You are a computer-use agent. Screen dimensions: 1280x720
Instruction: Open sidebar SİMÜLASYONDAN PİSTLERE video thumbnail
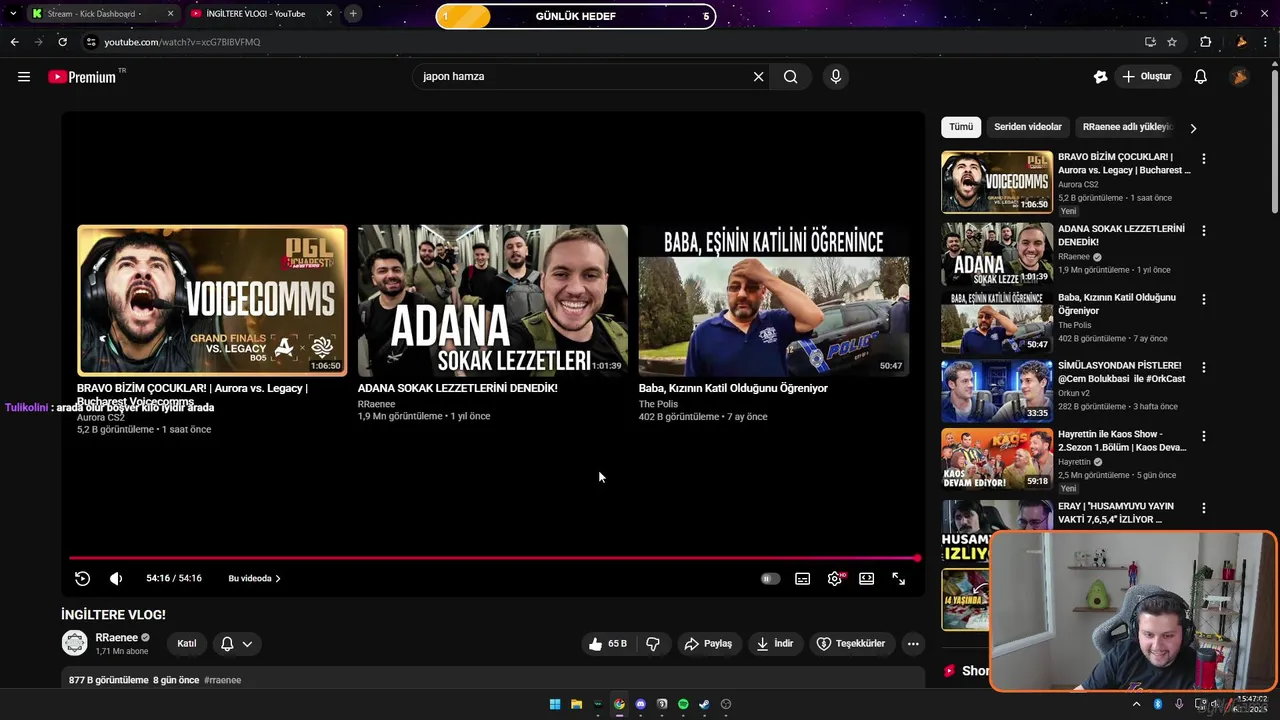point(997,390)
